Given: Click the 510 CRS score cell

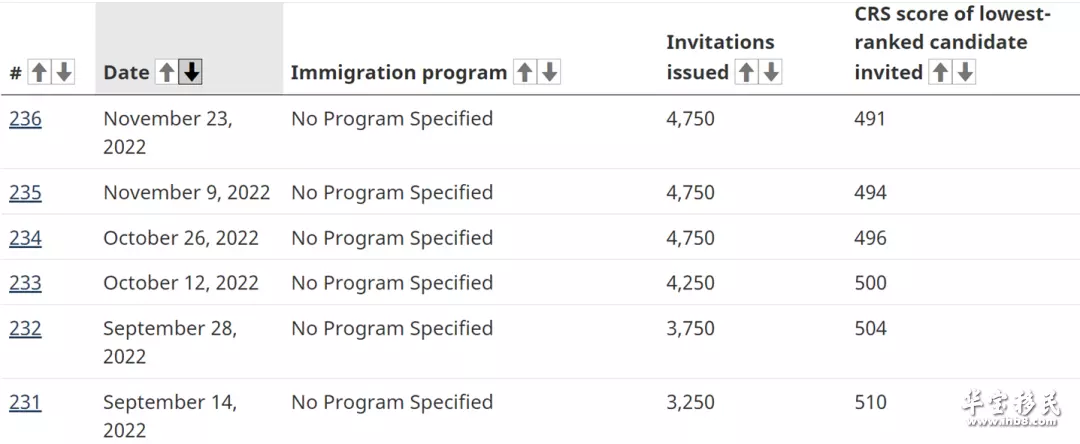Looking at the screenshot, I should (x=871, y=402).
